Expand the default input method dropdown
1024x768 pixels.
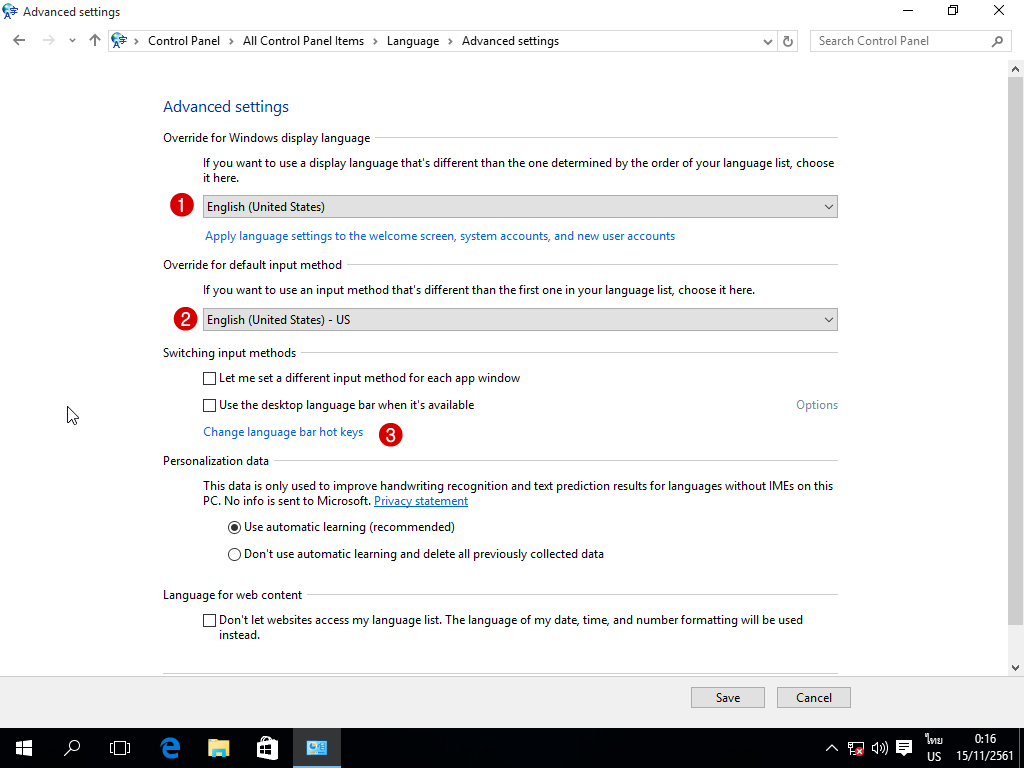(520, 320)
